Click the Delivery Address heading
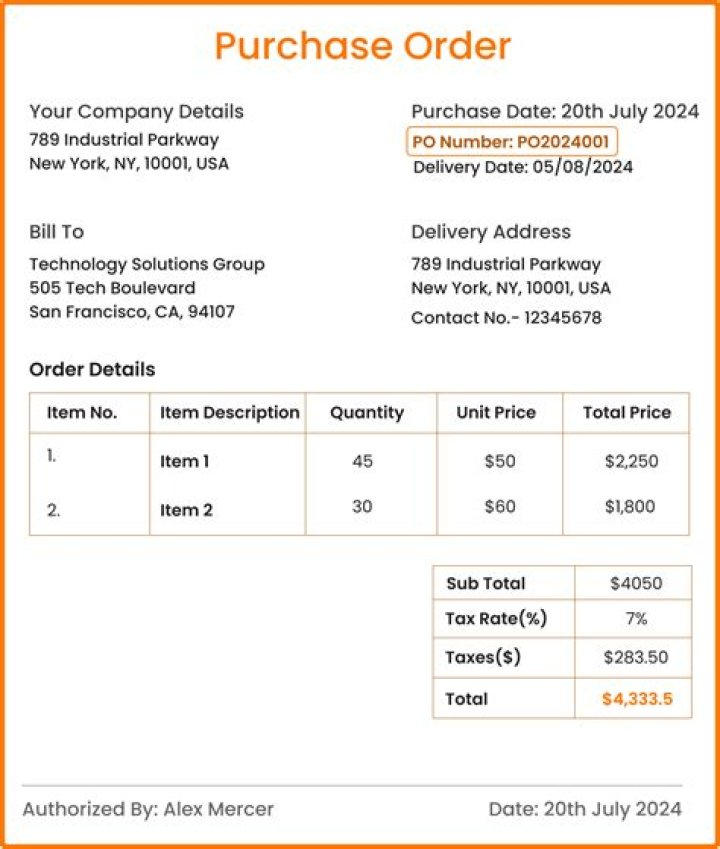The width and height of the screenshot is (720, 849). click(491, 231)
